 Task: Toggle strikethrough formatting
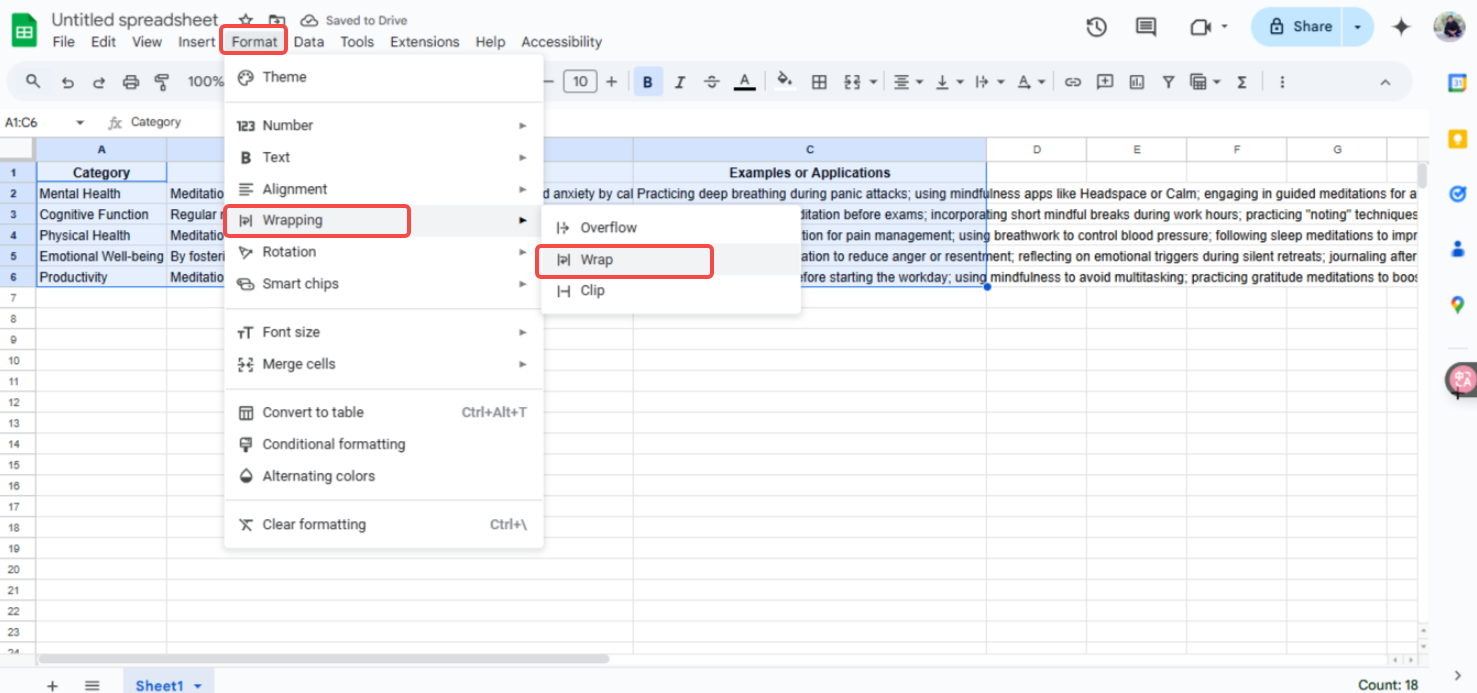click(712, 81)
